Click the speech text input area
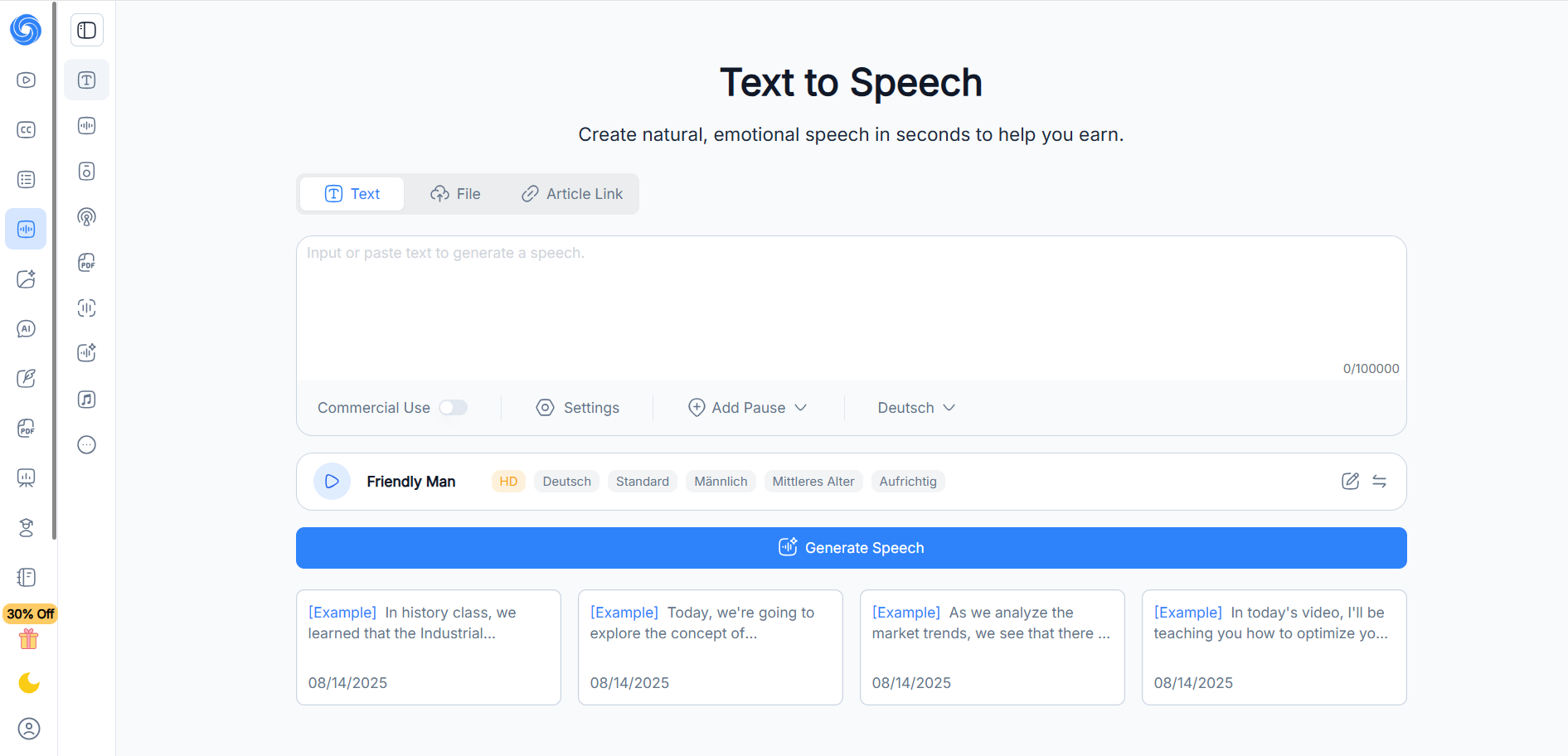This screenshot has width=1568, height=756. point(852,308)
